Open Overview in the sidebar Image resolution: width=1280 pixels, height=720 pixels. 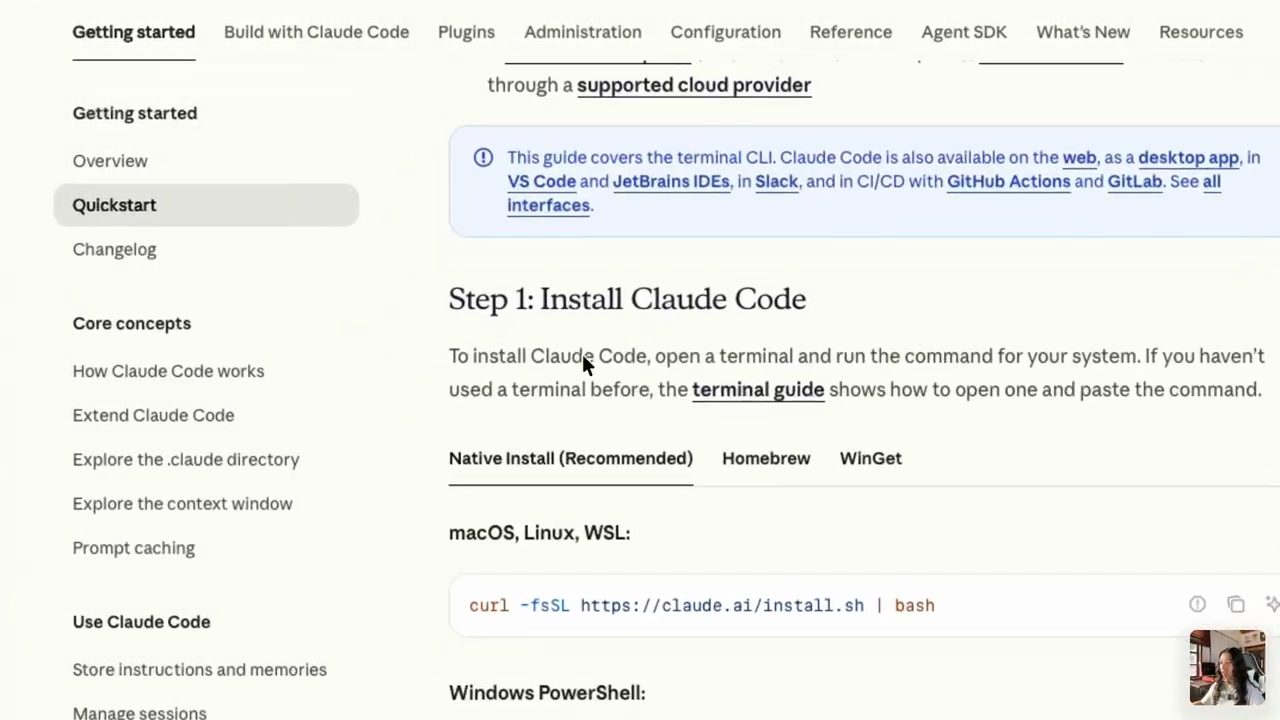tap(110, 161)
